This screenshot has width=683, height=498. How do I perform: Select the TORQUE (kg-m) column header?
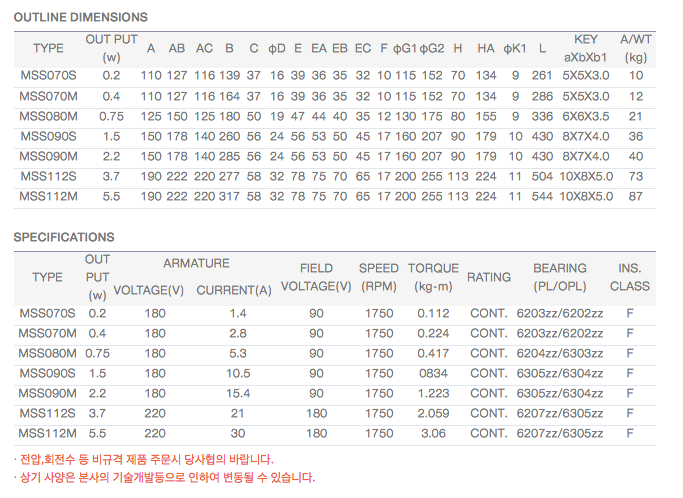(433, 277)
